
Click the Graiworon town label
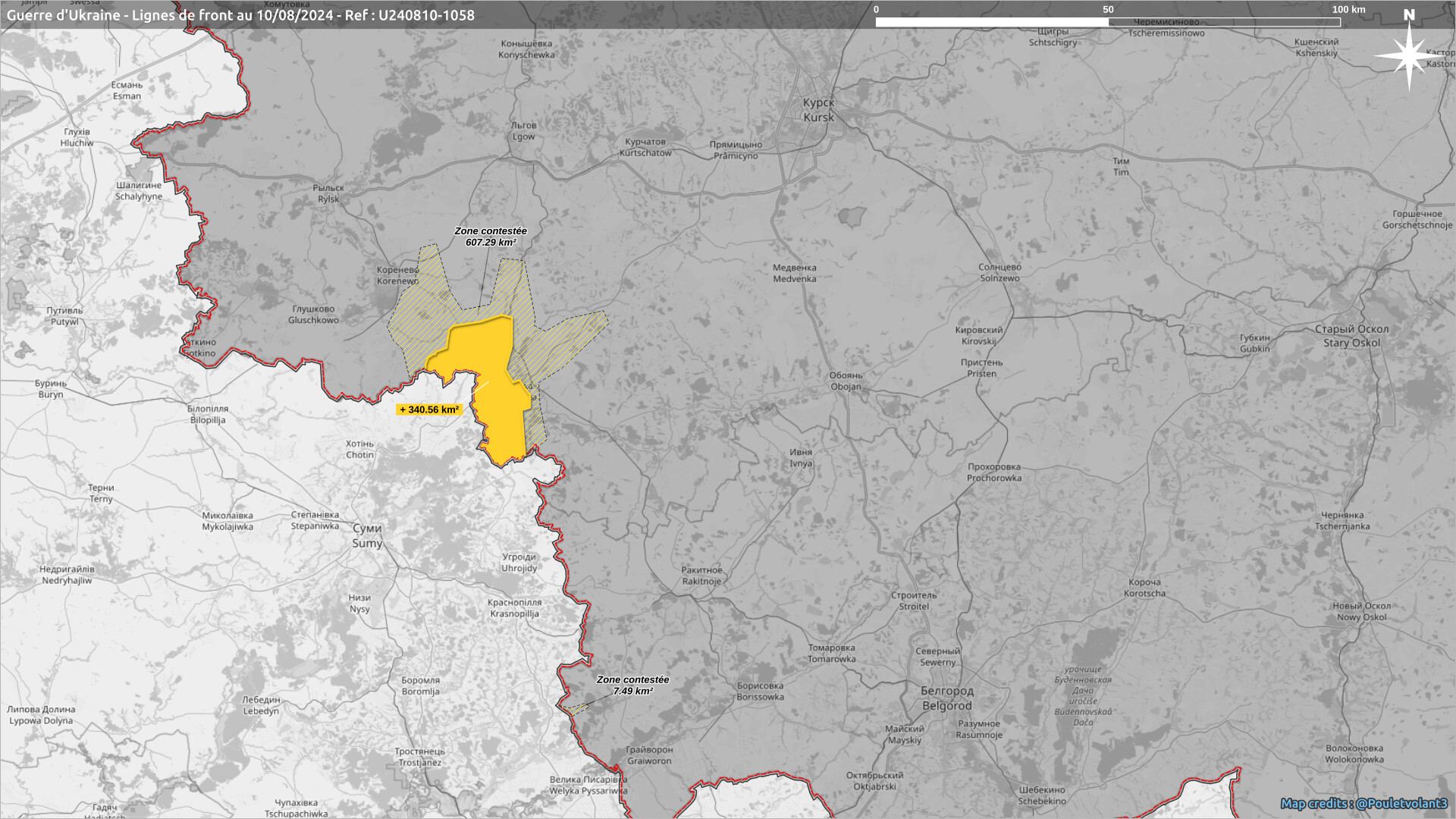(649, 755)
